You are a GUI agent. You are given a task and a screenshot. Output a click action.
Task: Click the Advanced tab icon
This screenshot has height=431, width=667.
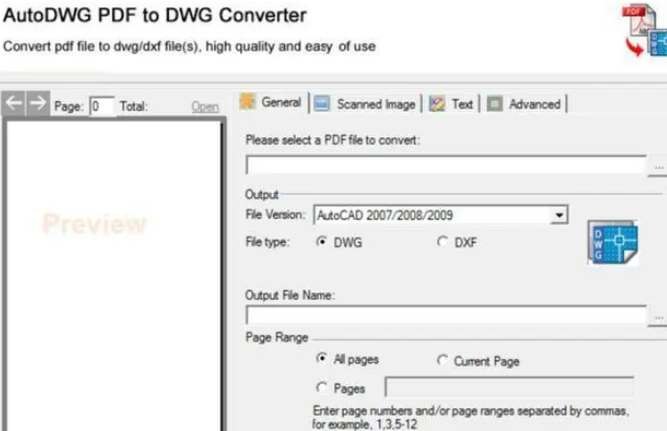coord(495,104)
